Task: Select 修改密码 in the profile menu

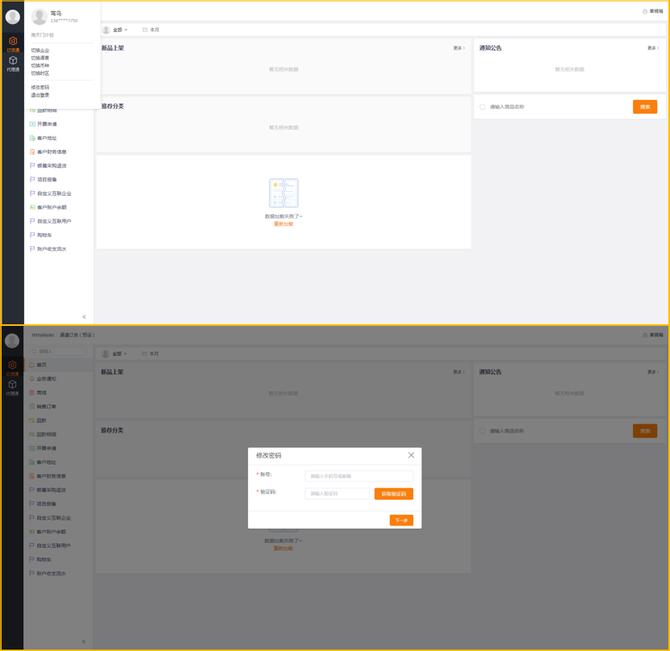Action: [40, 87]
